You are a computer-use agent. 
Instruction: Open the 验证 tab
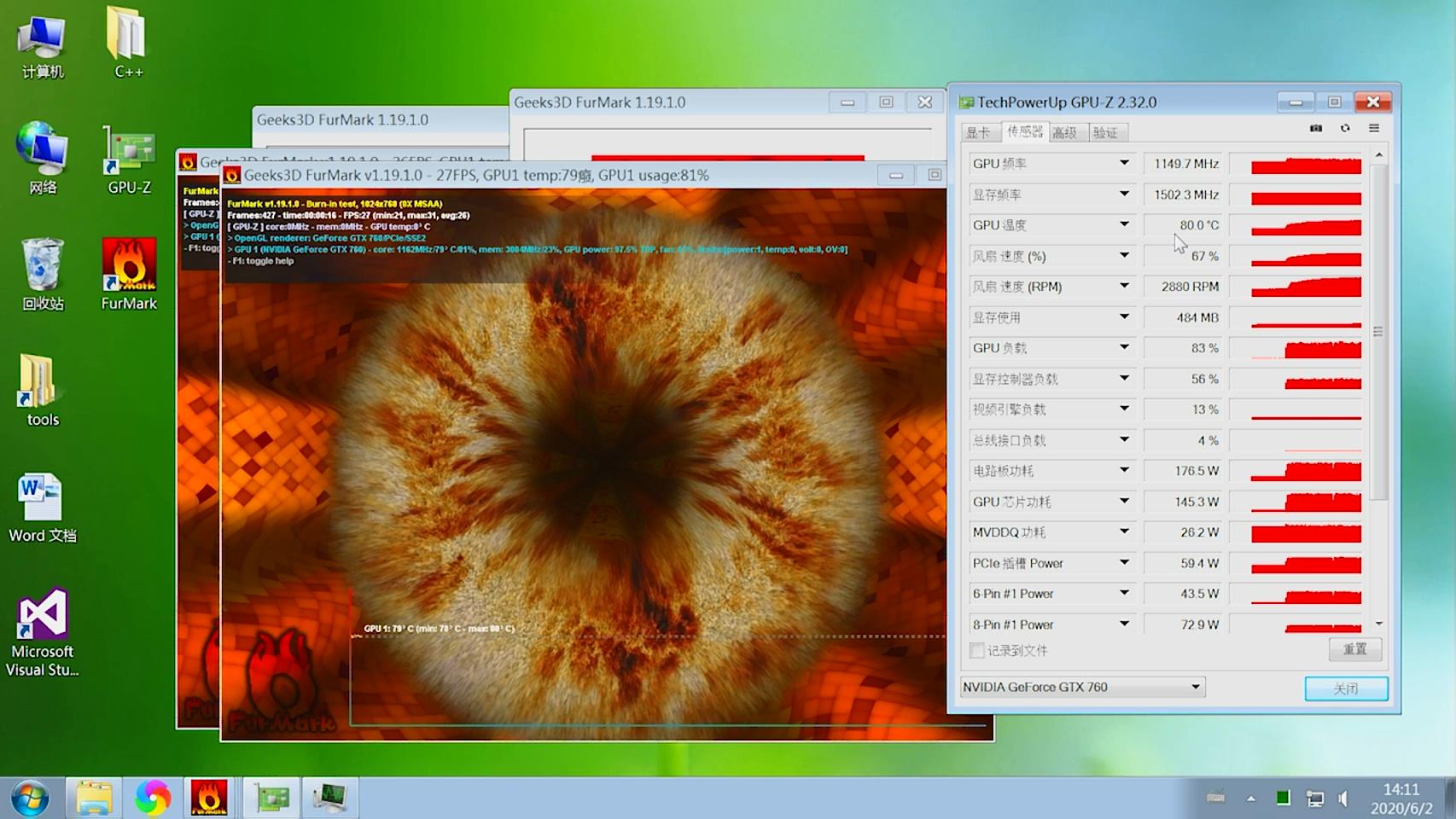[1105, 132]
